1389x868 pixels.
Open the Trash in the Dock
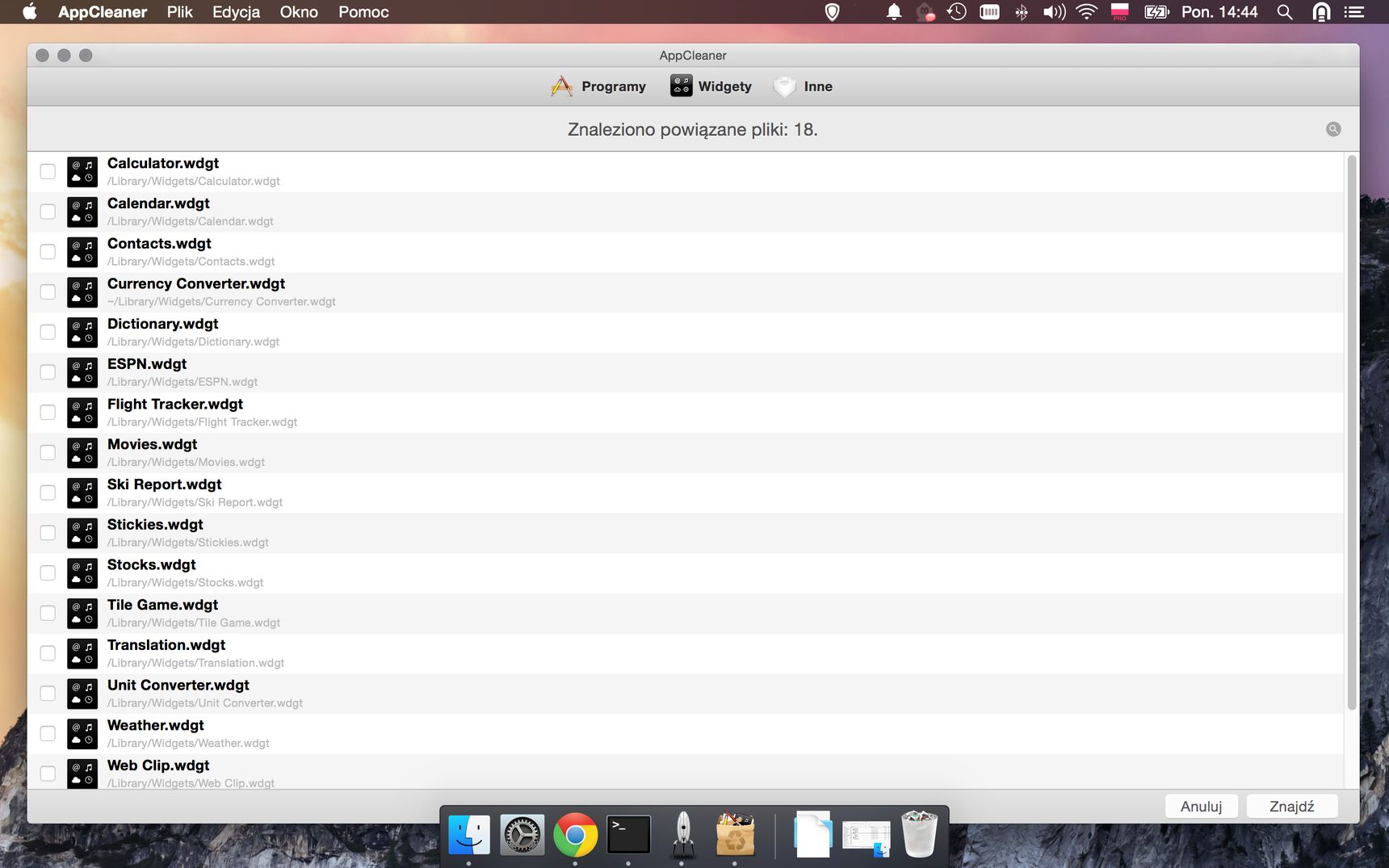click(x=919, y=834)
